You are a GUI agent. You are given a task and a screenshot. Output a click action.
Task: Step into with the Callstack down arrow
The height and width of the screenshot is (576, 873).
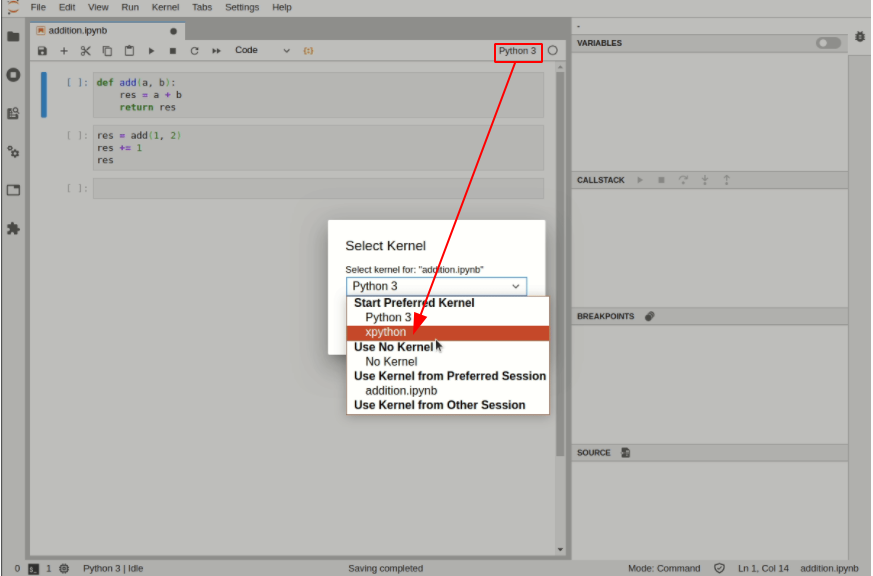click(x=705, y=180)
